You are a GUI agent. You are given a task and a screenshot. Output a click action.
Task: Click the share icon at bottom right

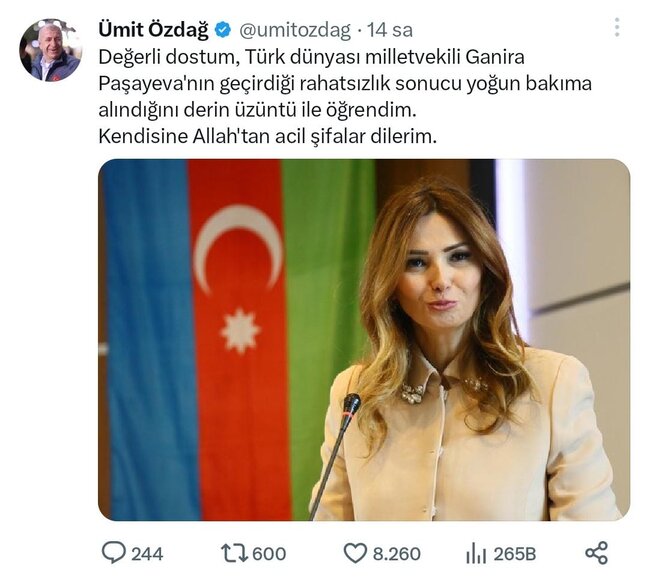pyautogui.click(x=596, y=552)
